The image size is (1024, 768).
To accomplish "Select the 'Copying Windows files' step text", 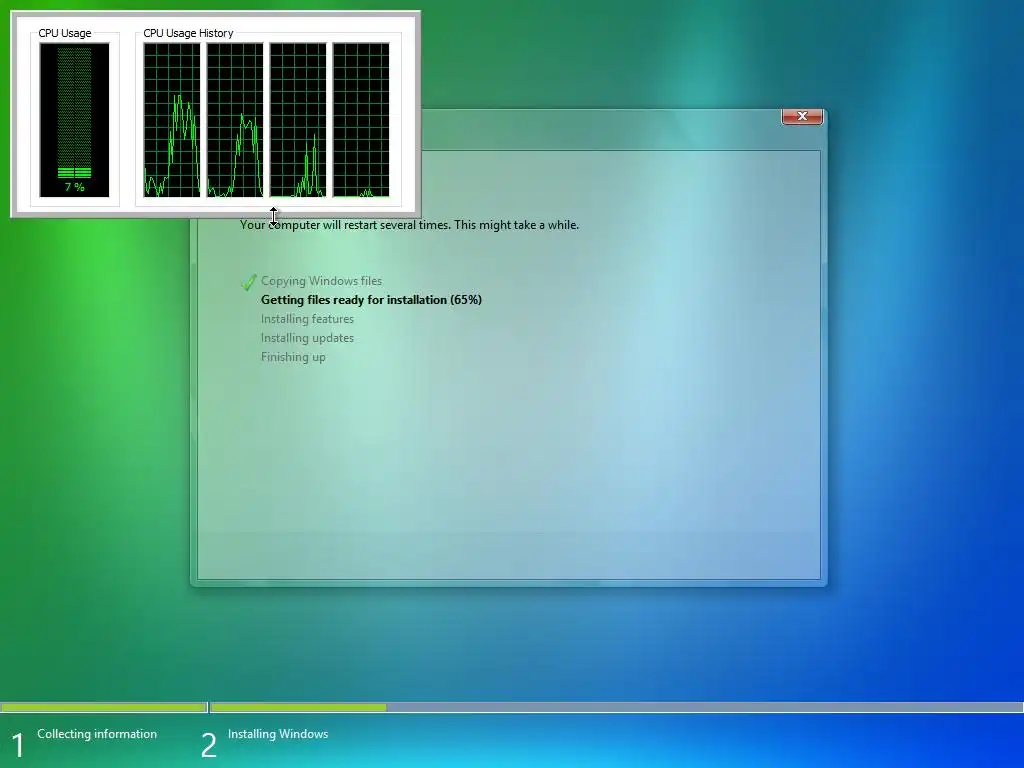I will pos(321,281).
